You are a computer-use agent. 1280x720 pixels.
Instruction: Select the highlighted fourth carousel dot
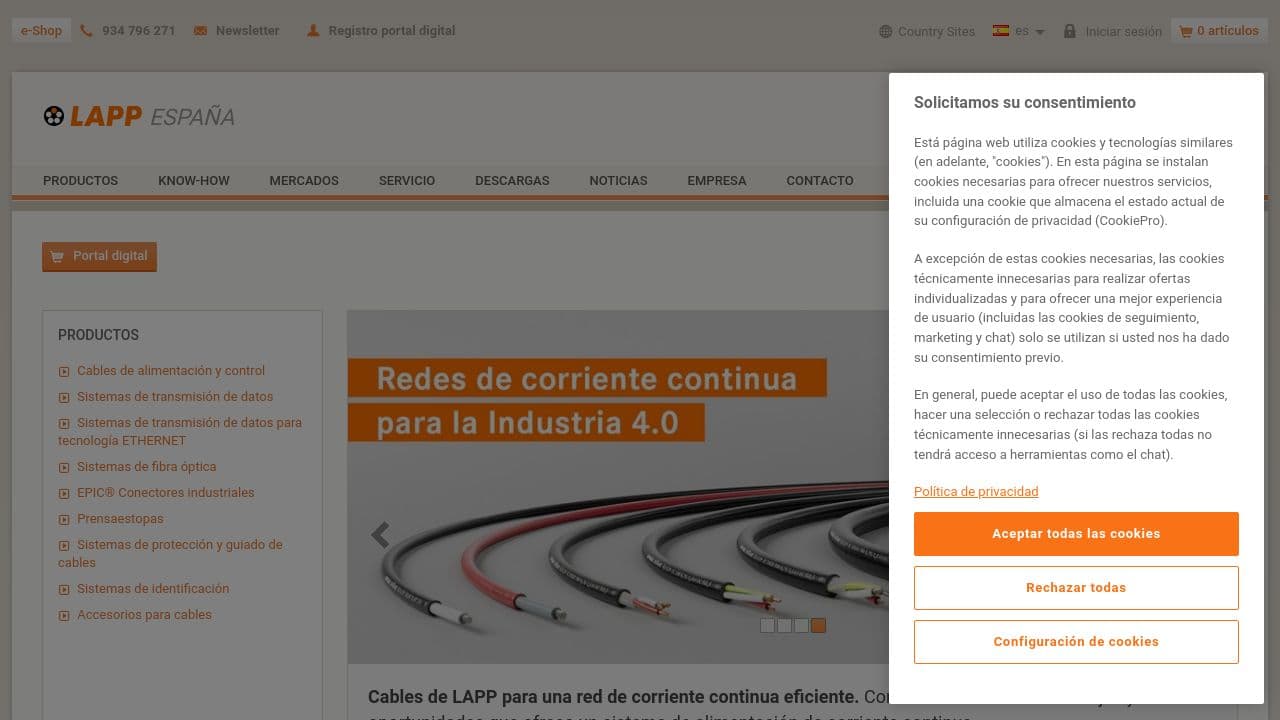818,625
